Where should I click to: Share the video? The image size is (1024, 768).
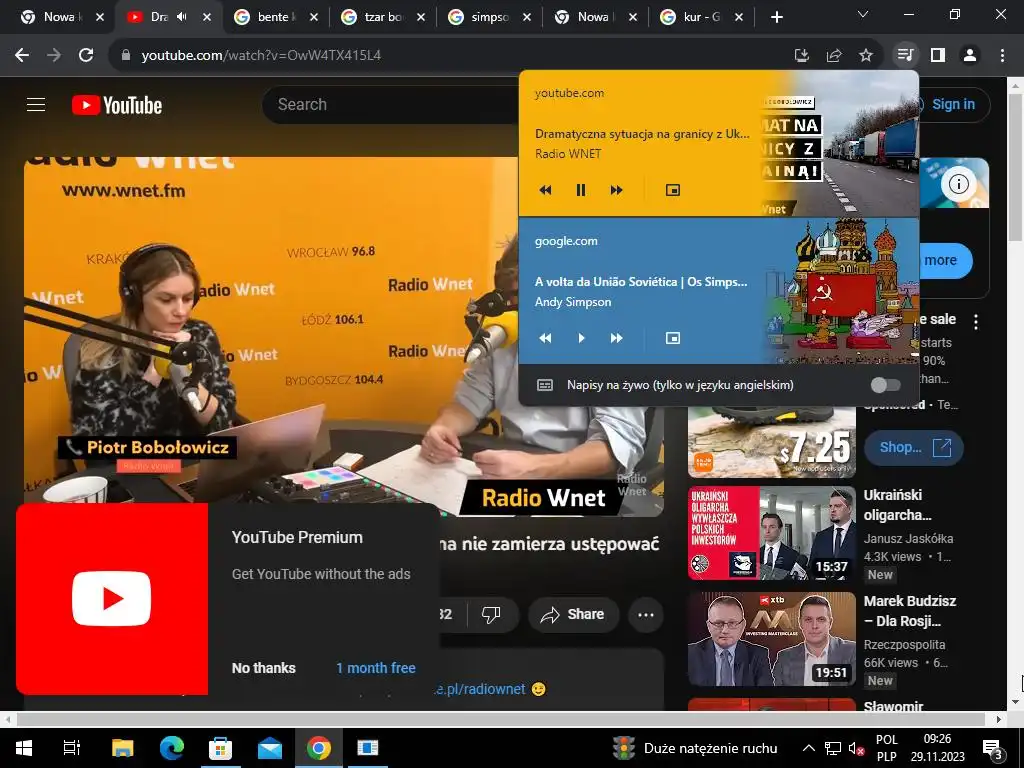[573, 615]
